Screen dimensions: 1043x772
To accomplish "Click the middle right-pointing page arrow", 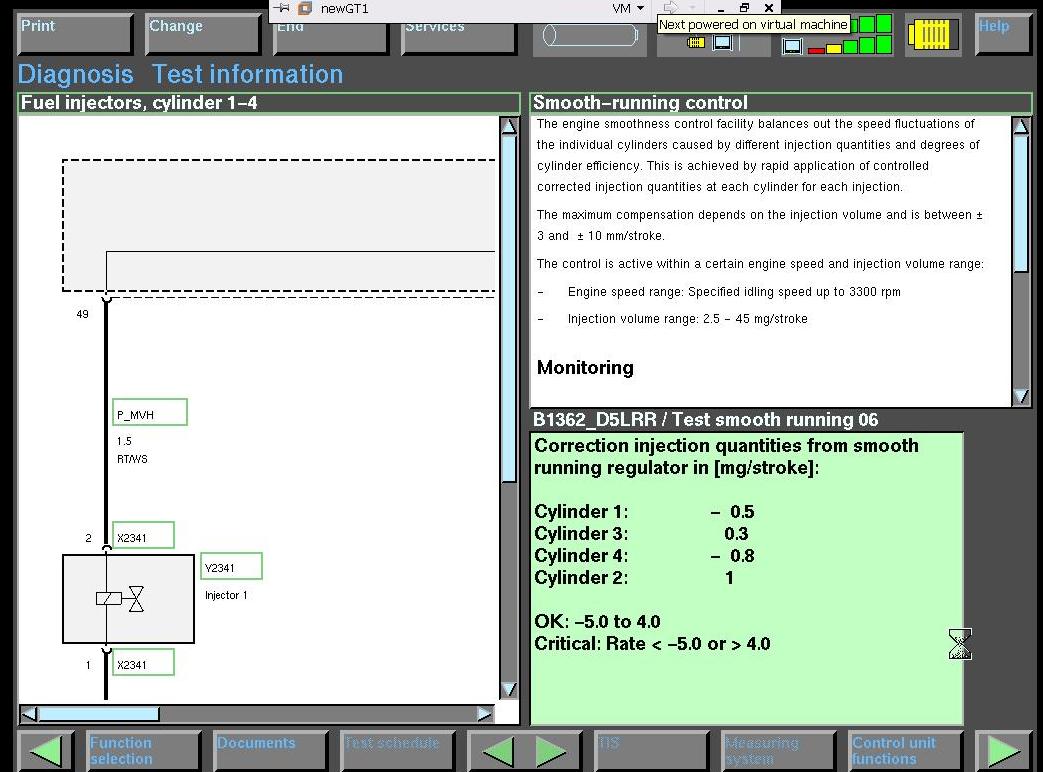I will (551, 751).
